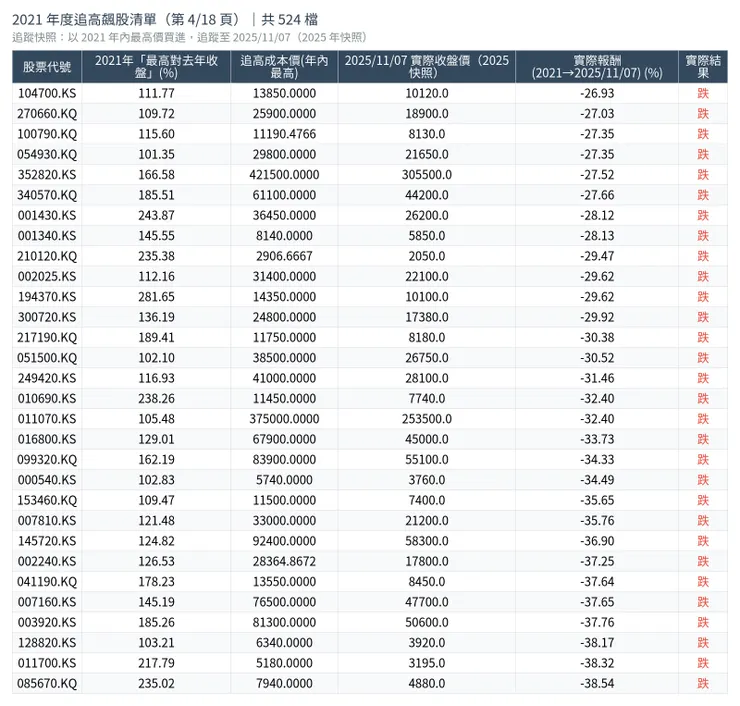Select stock code 128820.KS
Viewport: 740px width, 706px height.
(x=47, y=643)
